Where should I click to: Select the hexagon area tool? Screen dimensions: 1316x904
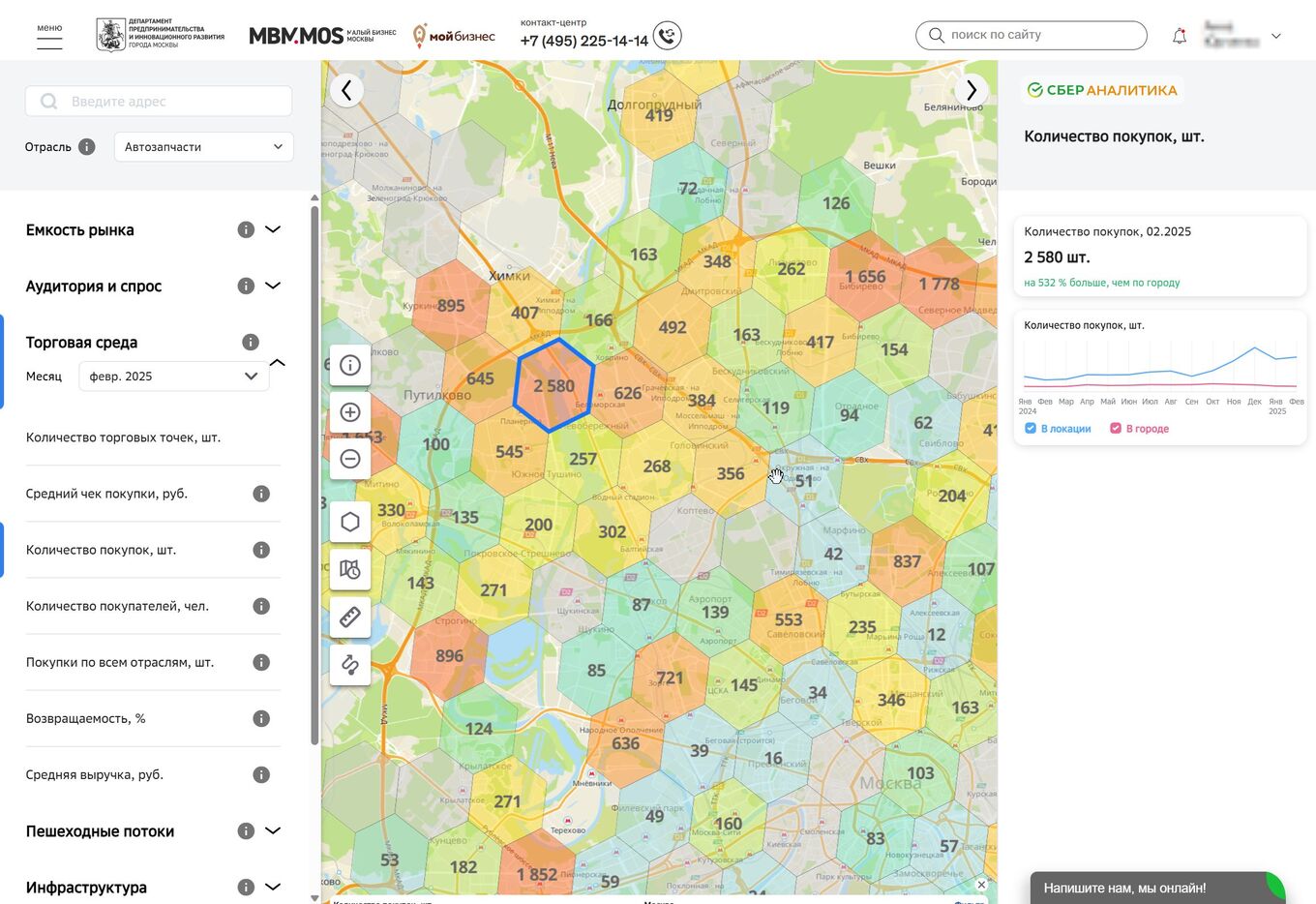(x=350, y=523)
